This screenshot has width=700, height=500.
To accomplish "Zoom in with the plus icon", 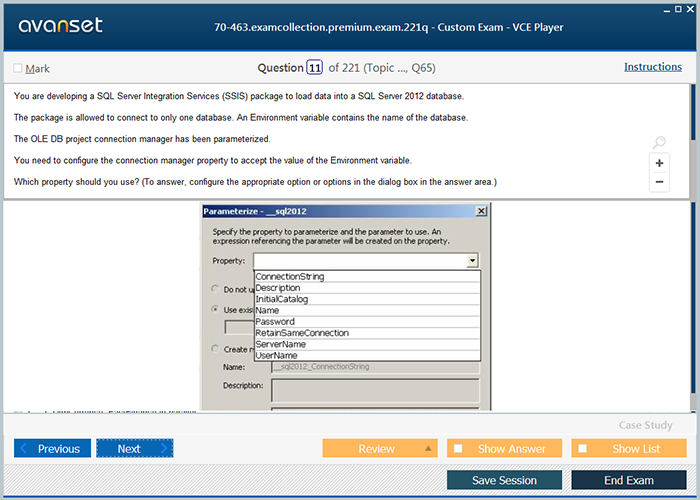I will [x=659, y=163].
